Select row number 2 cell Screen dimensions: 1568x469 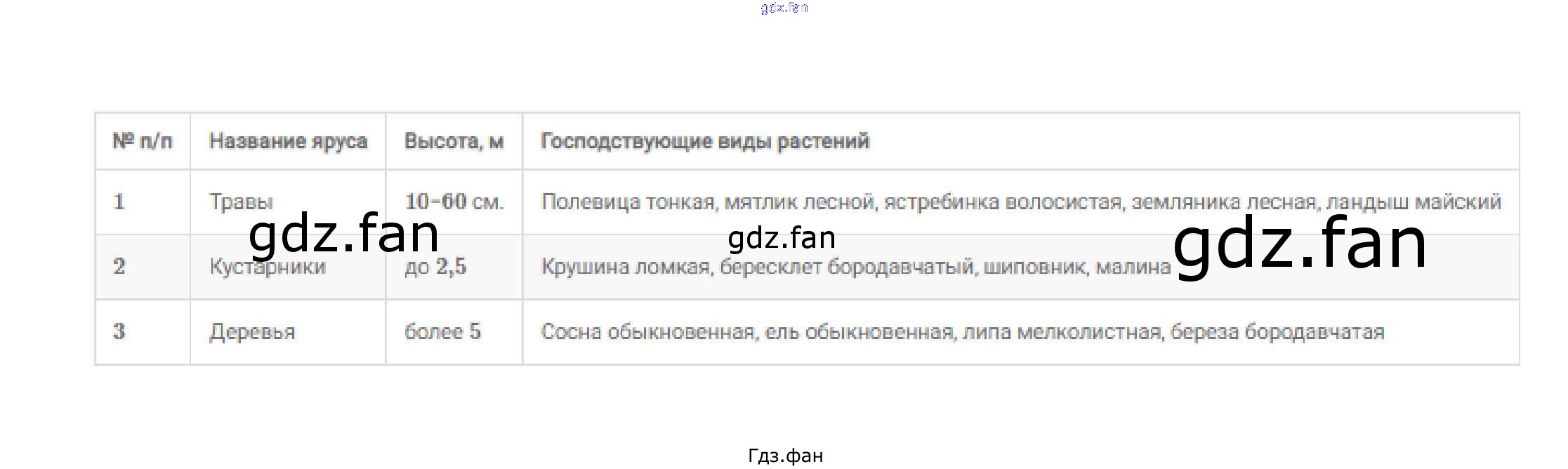coord(143,267)
